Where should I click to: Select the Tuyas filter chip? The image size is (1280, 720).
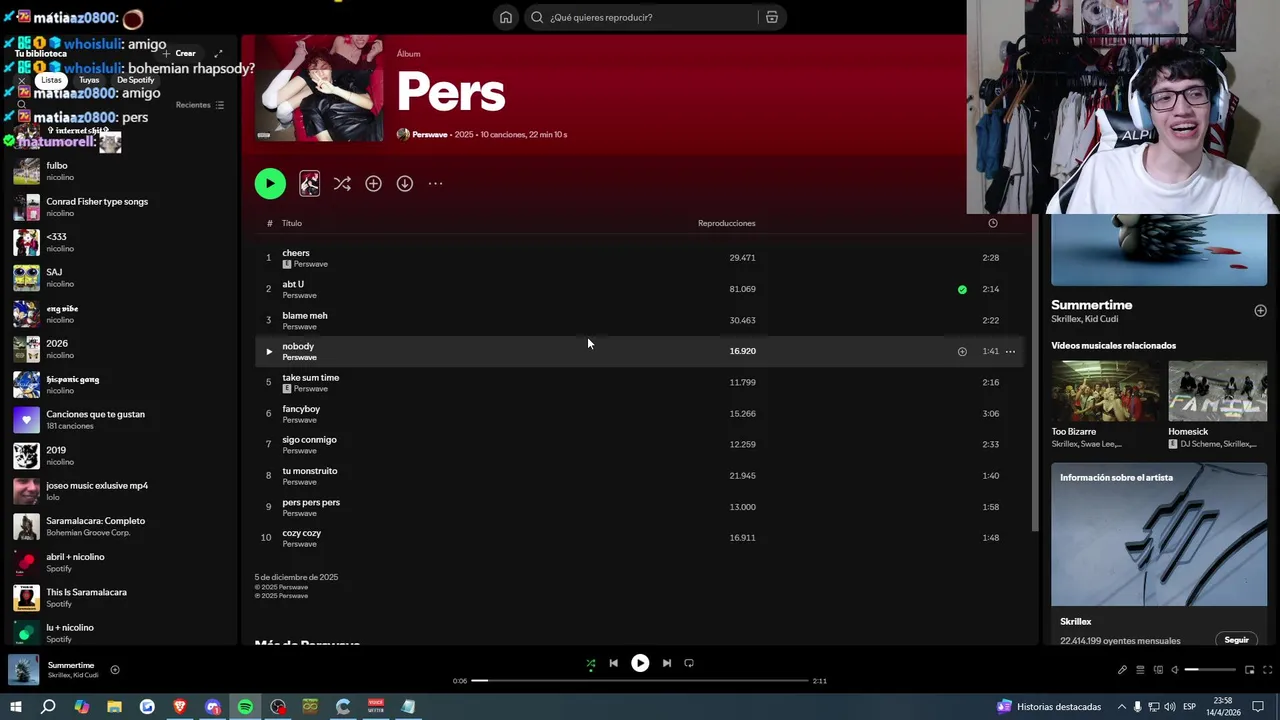pos(89,80)
